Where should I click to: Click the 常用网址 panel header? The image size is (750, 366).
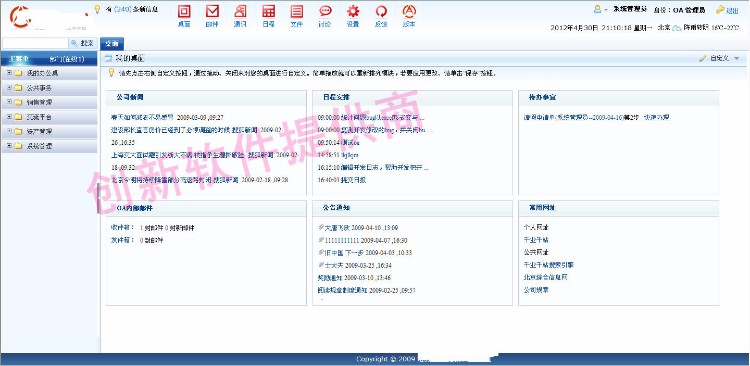pos(618,208)
